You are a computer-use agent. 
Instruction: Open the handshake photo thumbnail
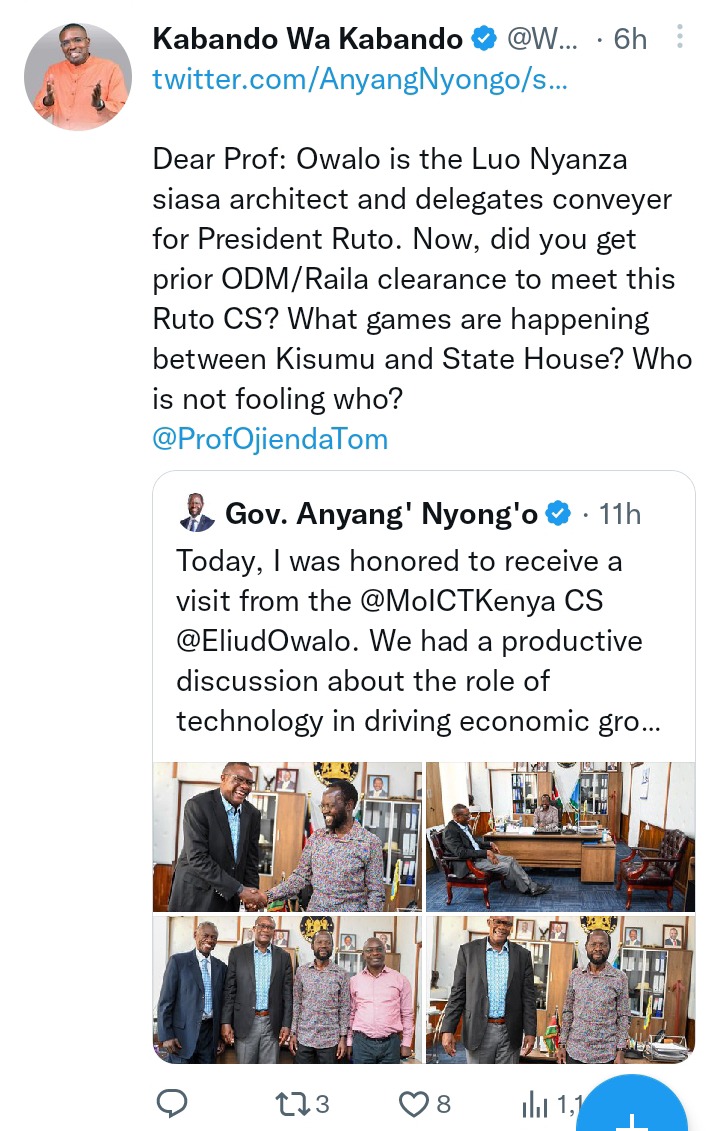click(287, 836)
